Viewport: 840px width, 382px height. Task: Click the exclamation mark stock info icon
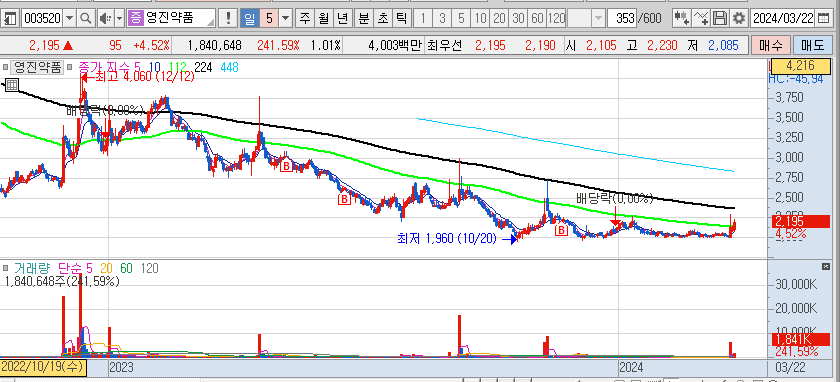click(229, 19)
